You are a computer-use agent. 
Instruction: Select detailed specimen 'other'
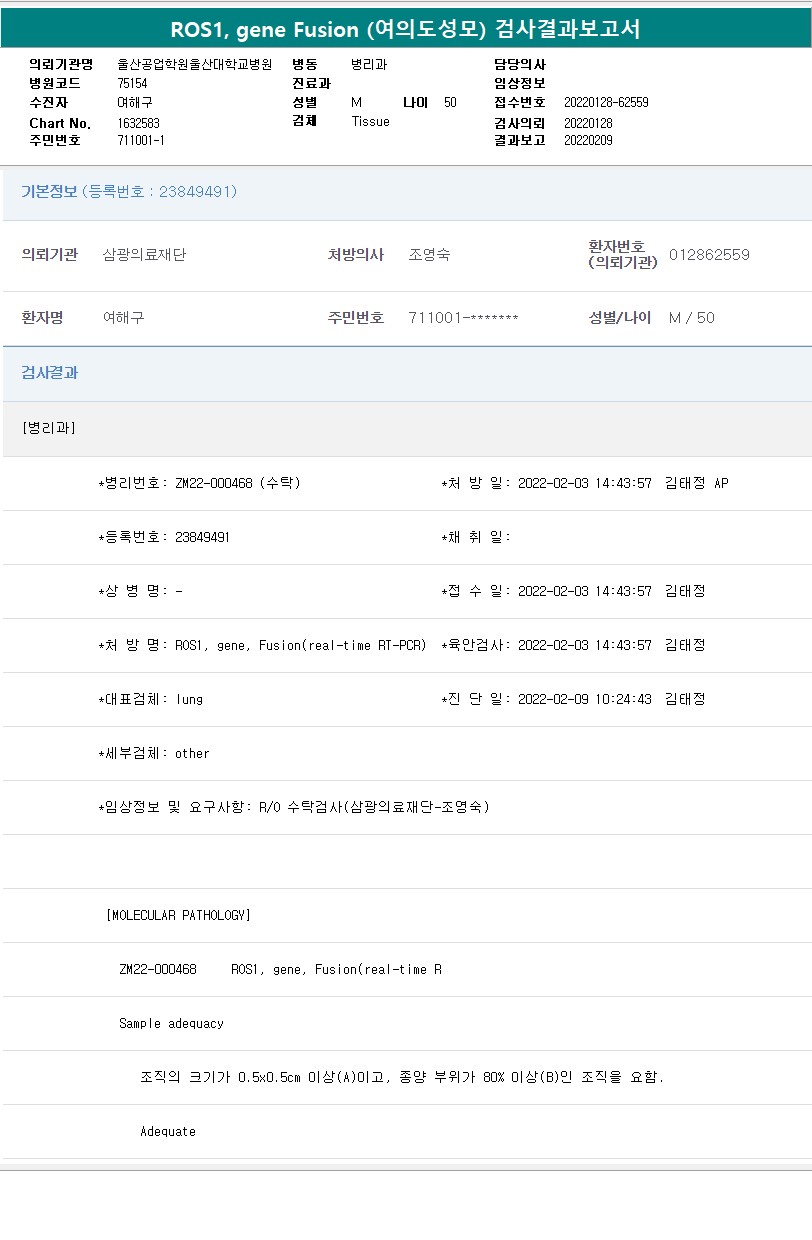(x=192, y=753)
